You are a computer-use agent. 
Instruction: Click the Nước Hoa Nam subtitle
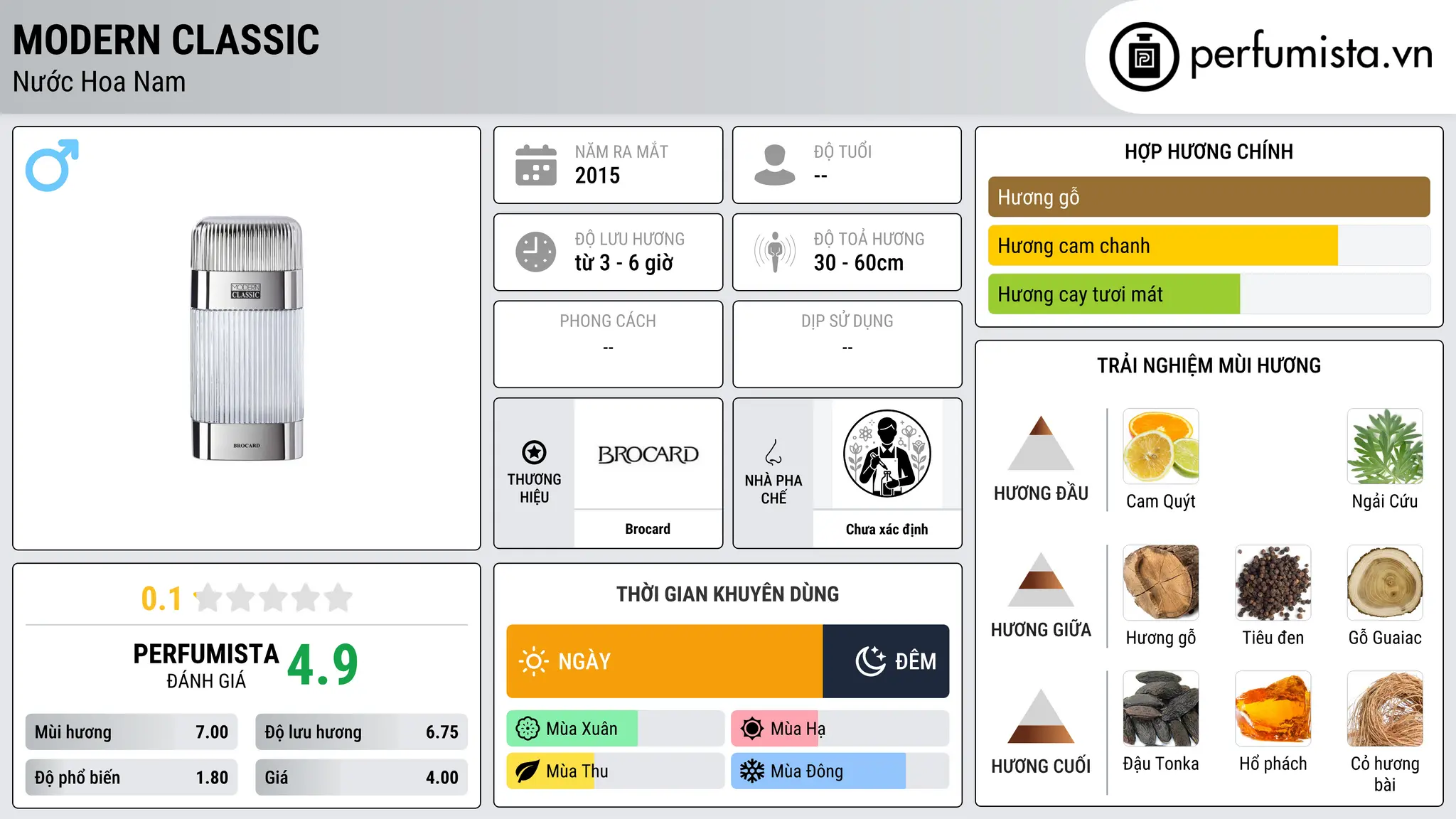100,82
